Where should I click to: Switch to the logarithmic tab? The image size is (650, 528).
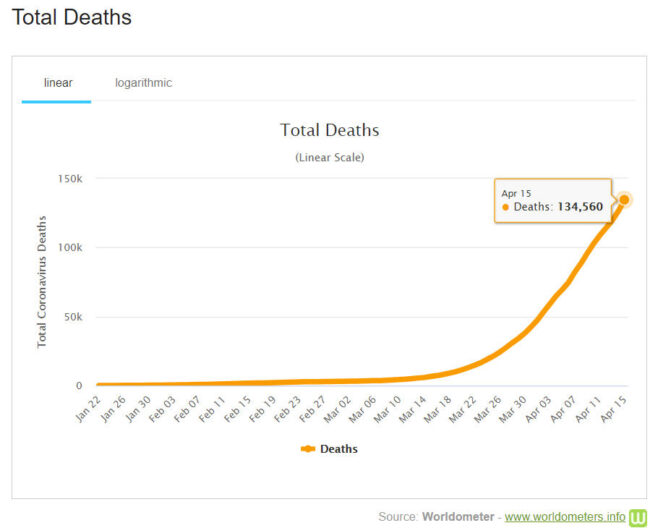143,83
